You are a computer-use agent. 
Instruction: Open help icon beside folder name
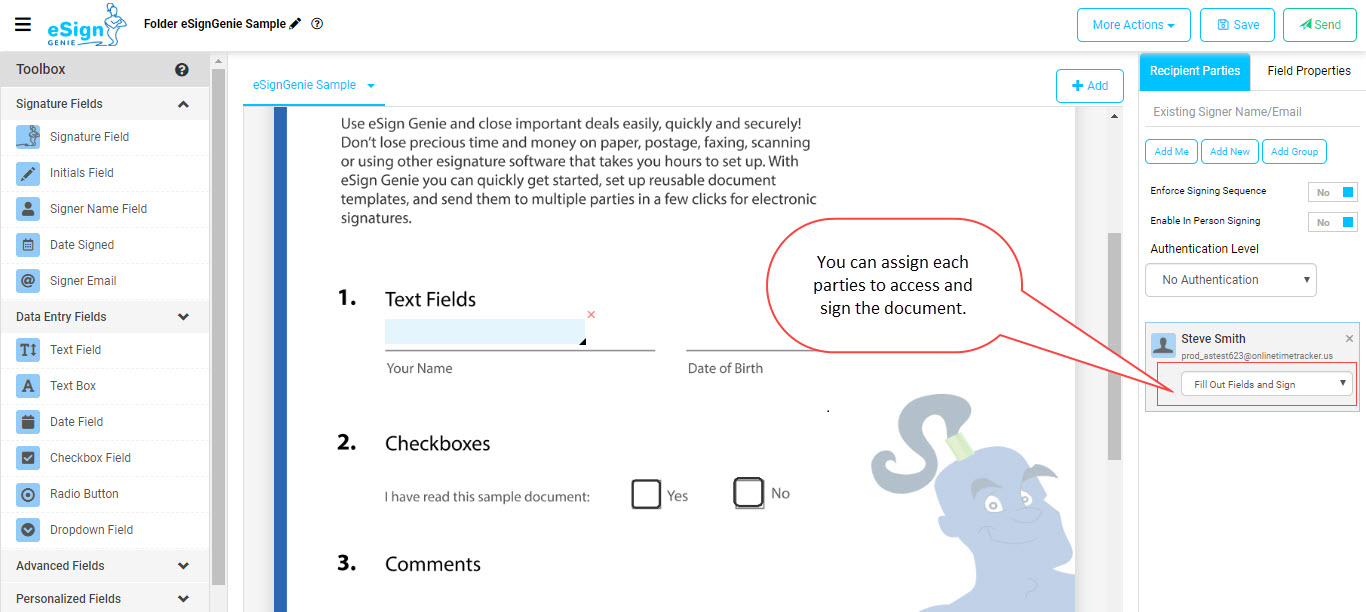(317, 23)
